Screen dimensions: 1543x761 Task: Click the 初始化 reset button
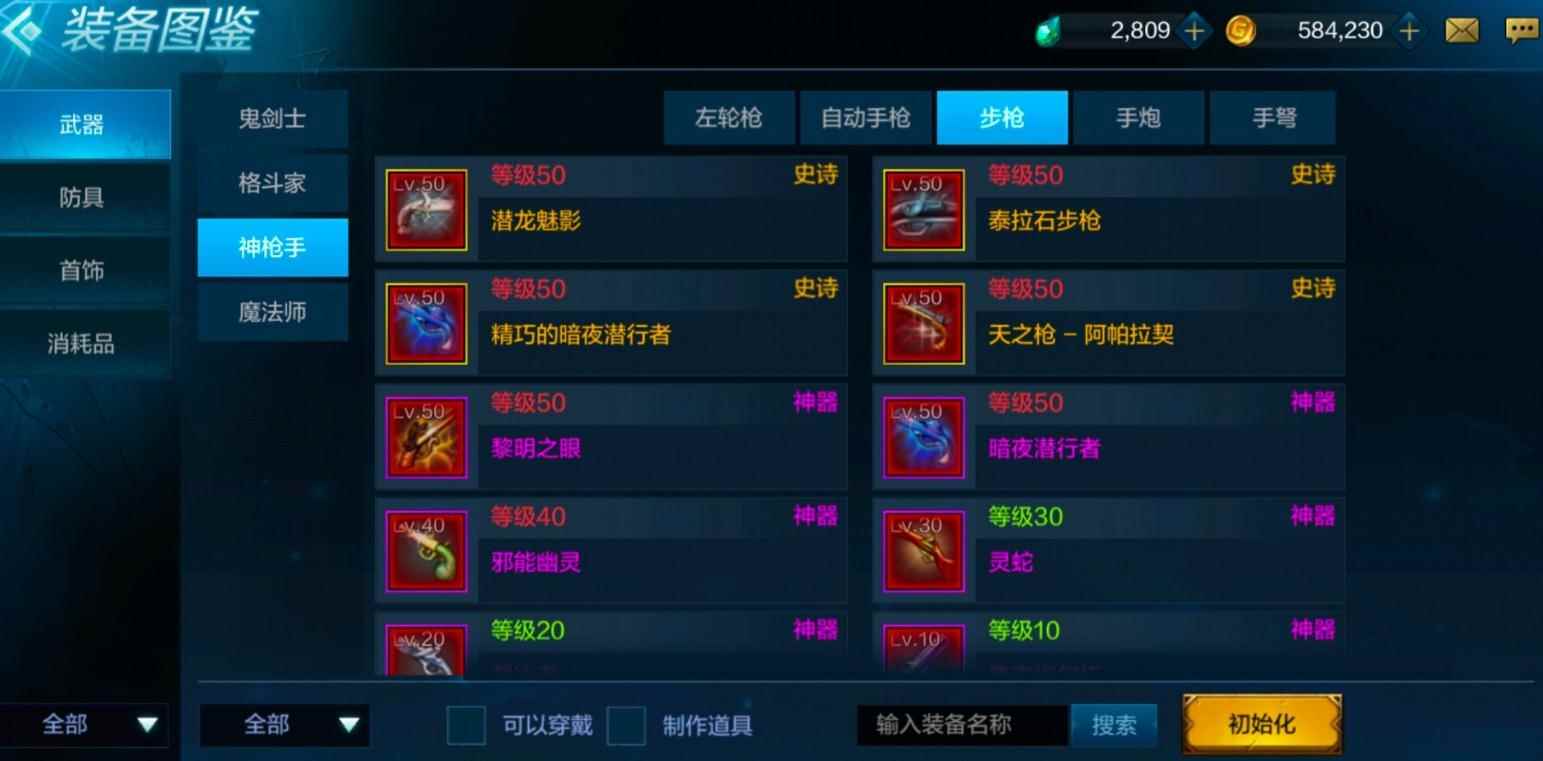pyautogui.click(x=1262, y=724)
